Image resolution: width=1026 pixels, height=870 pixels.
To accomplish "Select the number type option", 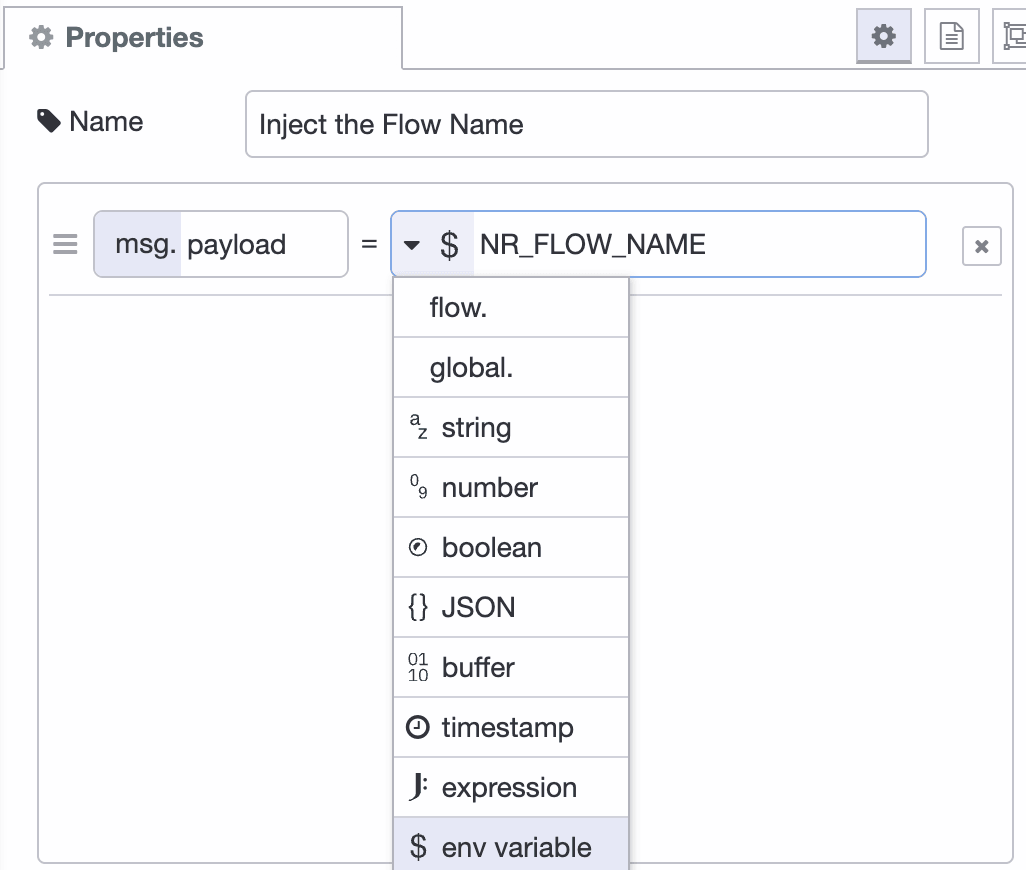I will pos(510,487).
